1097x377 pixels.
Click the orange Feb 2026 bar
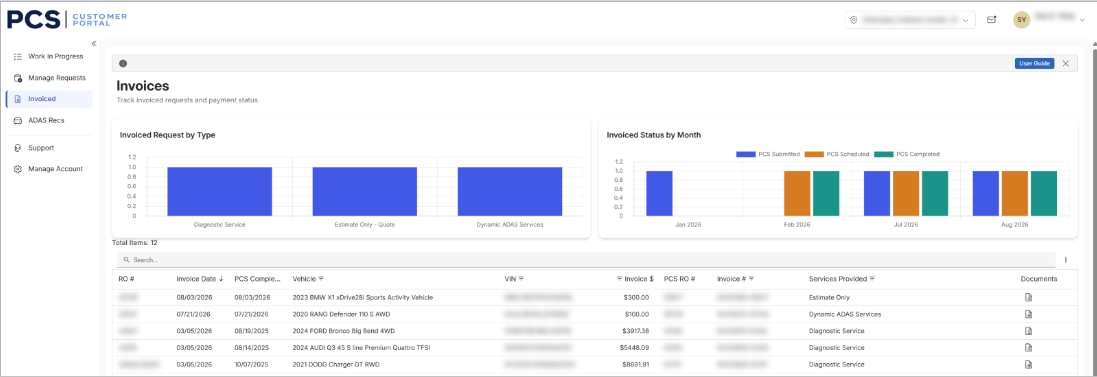(797, 194)
